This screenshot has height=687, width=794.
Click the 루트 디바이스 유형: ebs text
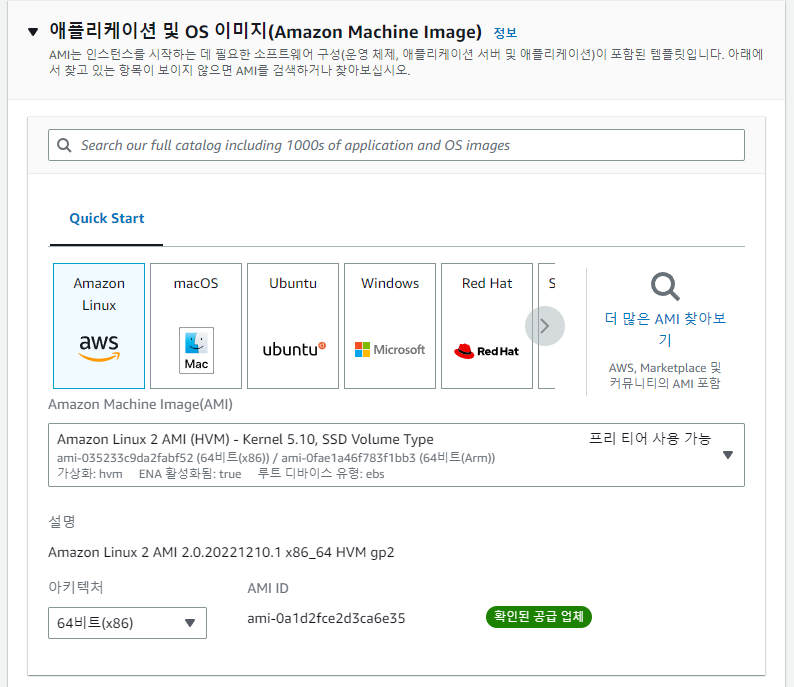click(x=321, y=474)
